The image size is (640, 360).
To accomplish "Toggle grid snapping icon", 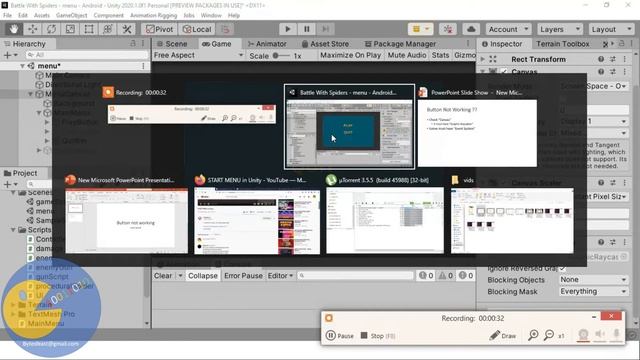I will (225, 29).
